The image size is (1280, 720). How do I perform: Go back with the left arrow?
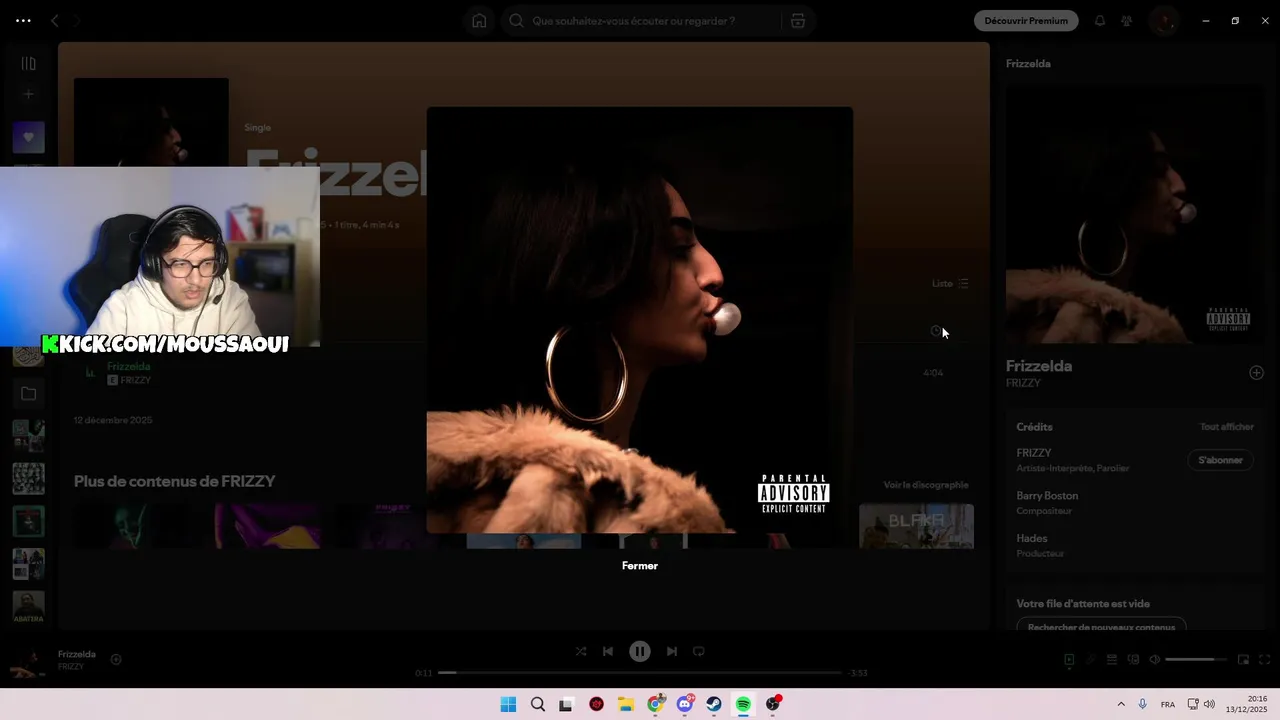click(x=55, y=21)
